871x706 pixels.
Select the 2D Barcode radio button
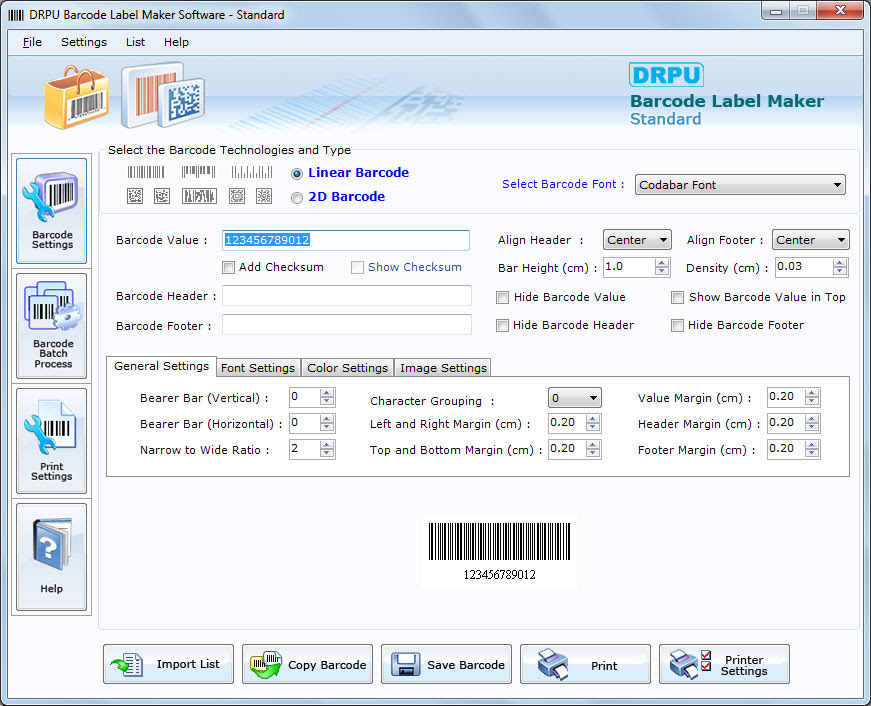pos(297,198)
